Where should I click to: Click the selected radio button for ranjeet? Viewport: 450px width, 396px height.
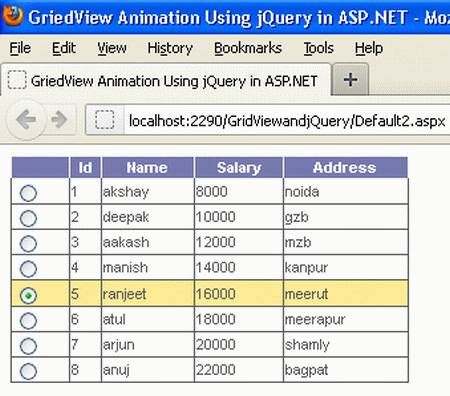(x=28, y=295)
